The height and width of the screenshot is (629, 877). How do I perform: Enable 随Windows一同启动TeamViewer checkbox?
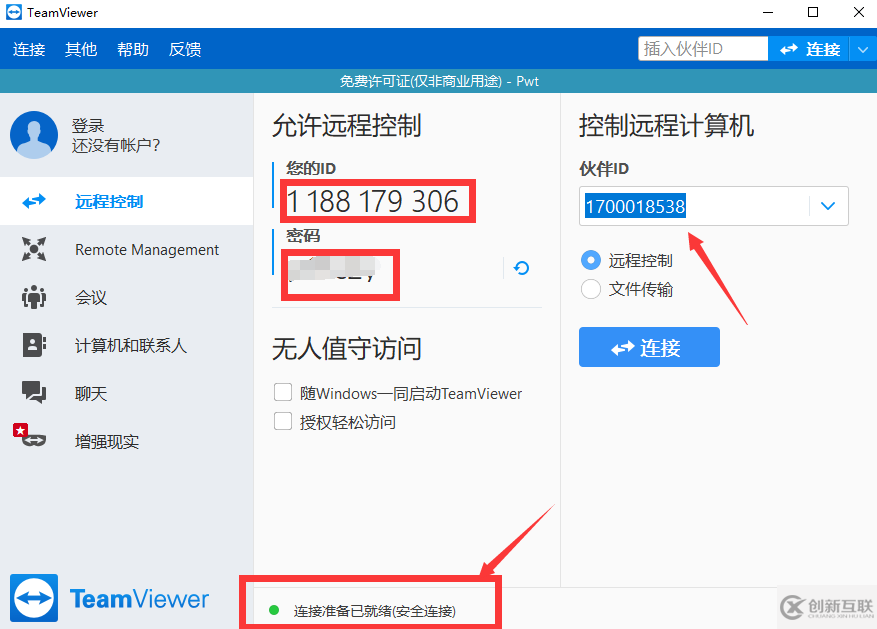pyautogui.click(x=283, y=392)
